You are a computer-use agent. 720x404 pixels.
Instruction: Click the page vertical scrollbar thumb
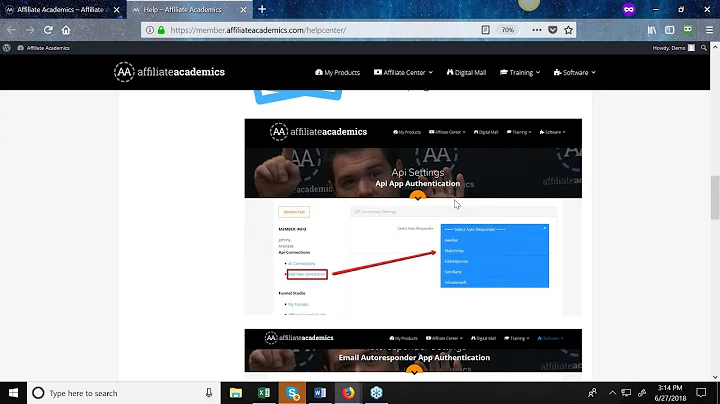[x=715, y=197]
